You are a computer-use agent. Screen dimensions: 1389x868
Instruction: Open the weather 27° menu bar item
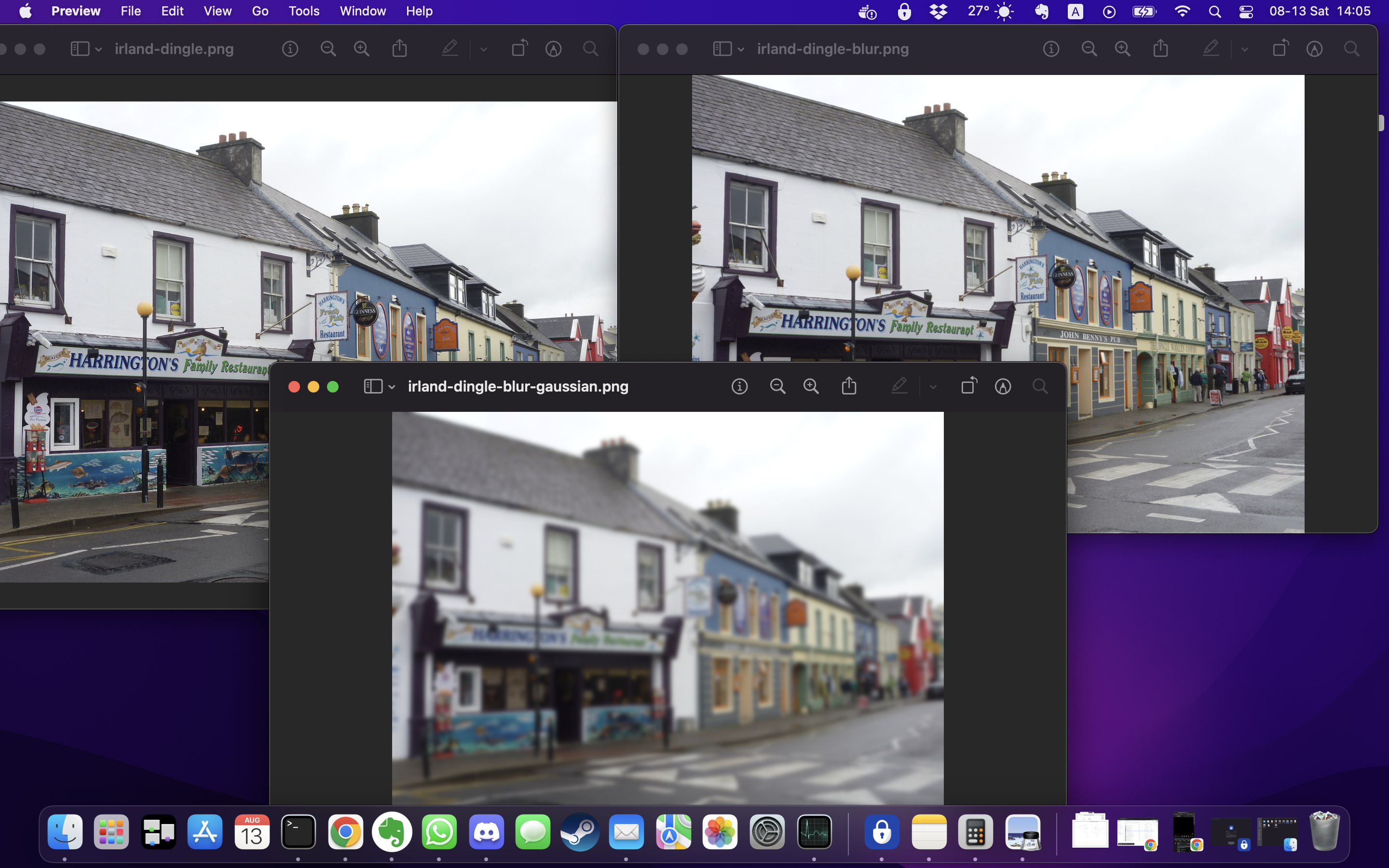pos(990,12)
